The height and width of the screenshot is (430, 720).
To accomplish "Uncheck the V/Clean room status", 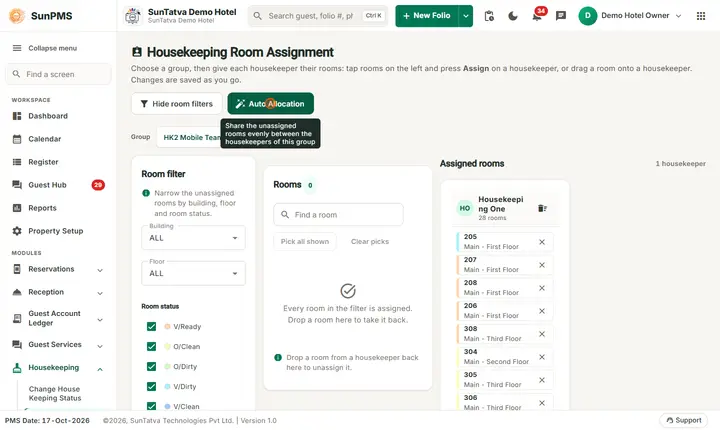I will (151, 406).
